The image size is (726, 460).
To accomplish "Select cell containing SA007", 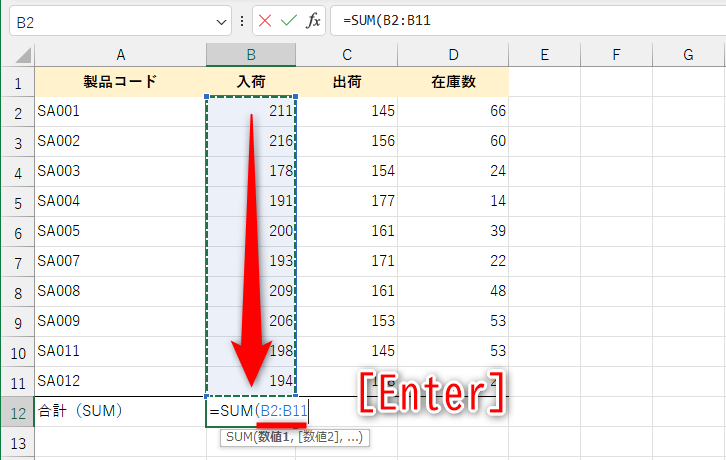I will (120, 261).
